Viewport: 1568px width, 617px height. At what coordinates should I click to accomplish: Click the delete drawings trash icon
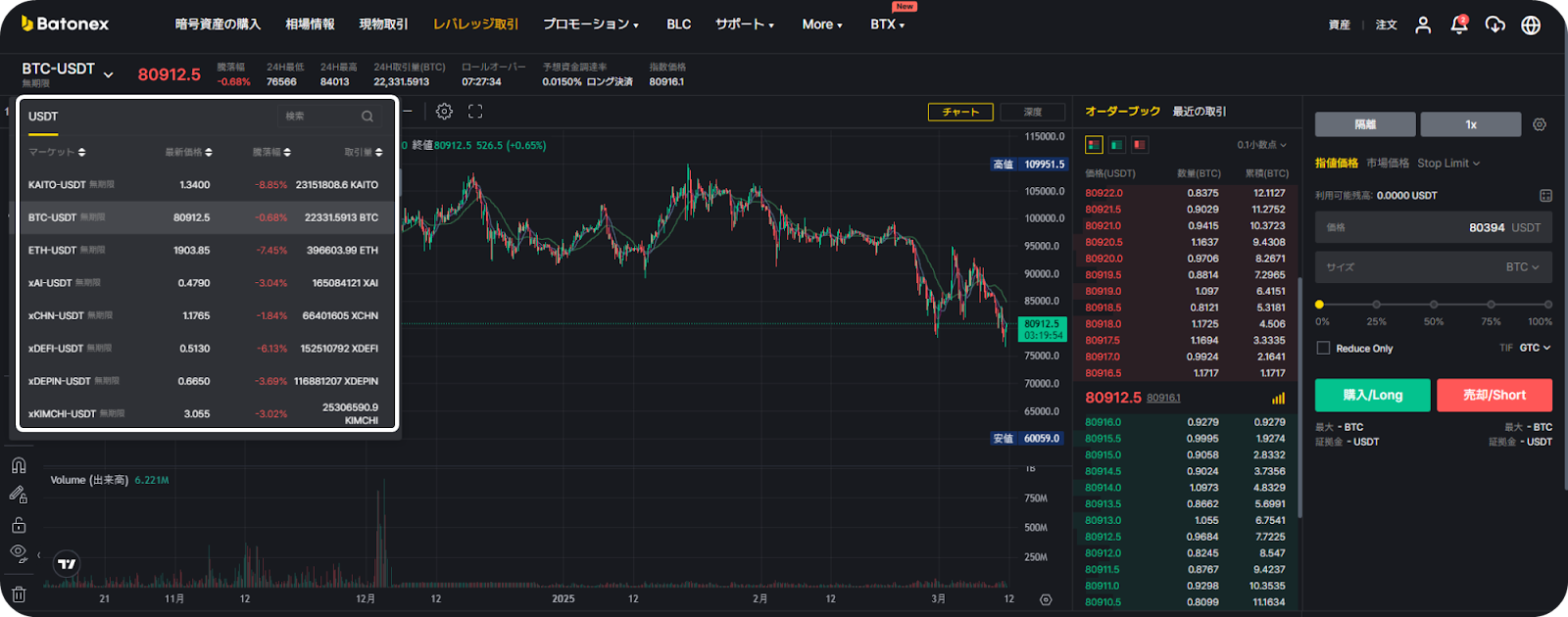coord(19,594)
